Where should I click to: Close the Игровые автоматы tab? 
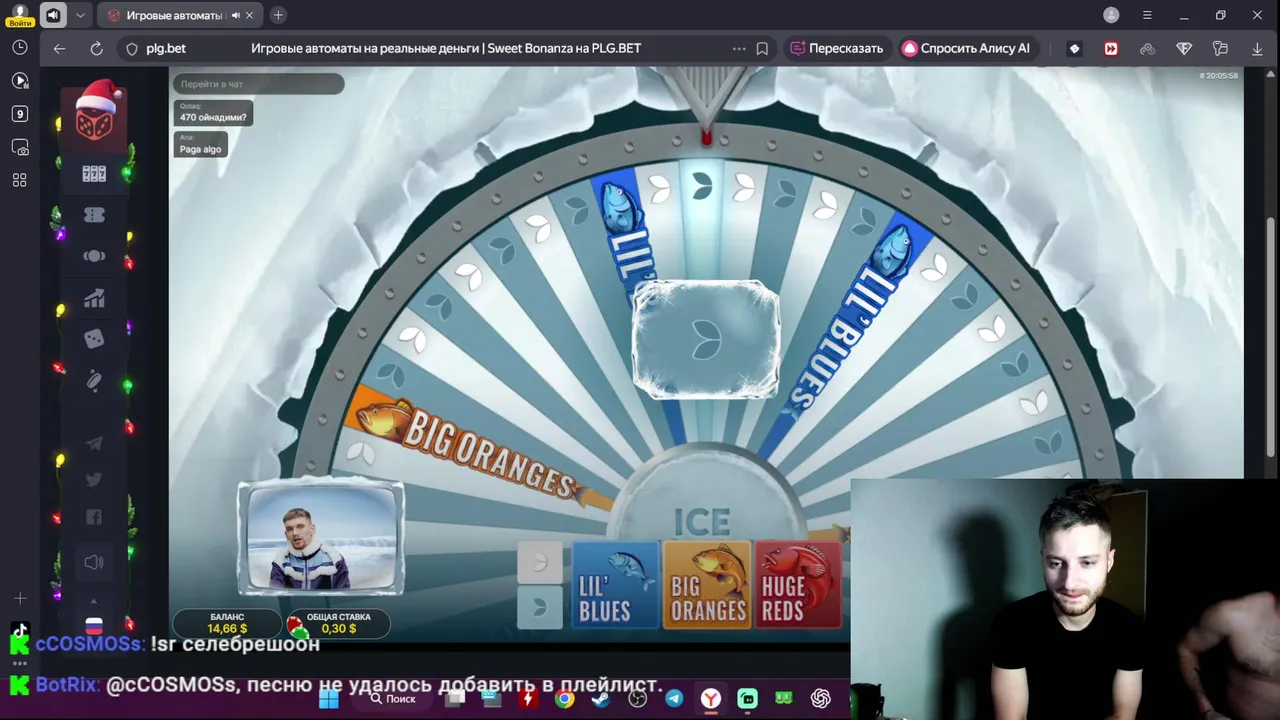tap(249, 15)
